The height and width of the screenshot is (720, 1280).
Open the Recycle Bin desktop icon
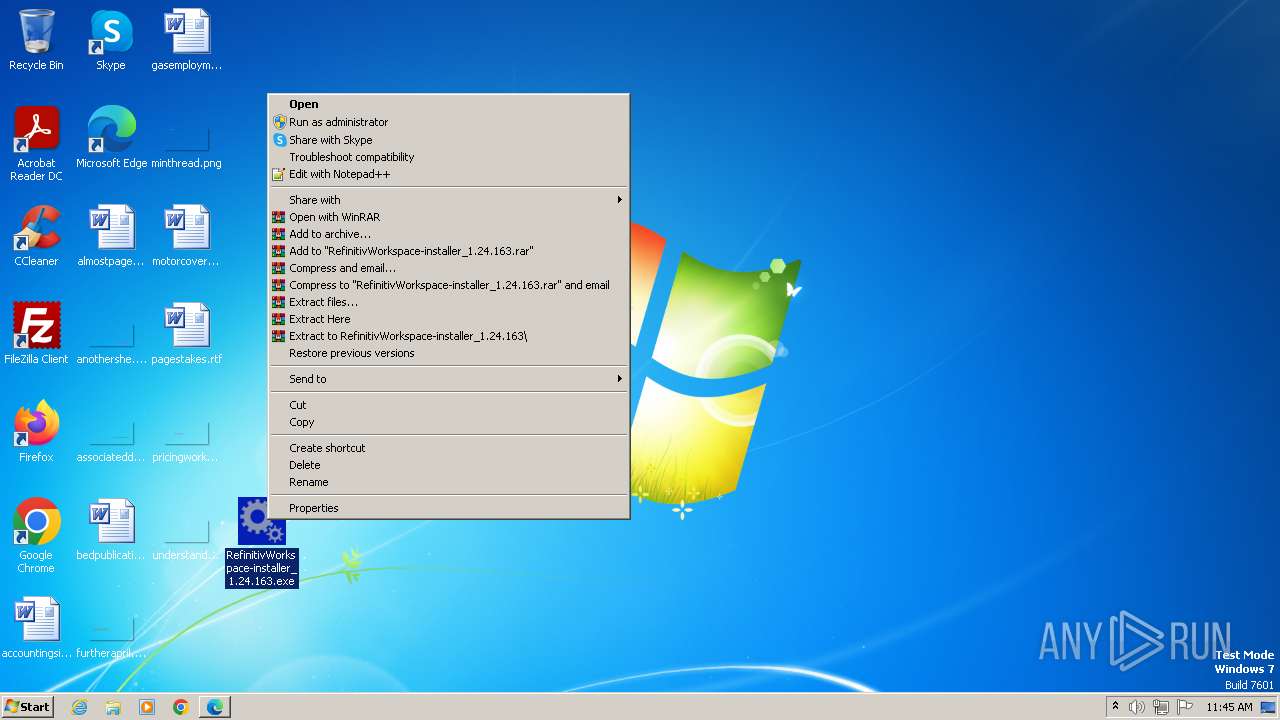pos(36,40)
